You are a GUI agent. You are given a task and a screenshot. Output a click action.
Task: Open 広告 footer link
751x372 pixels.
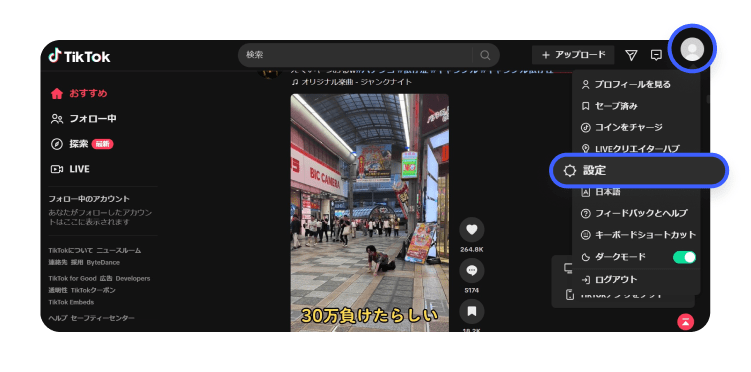click(106, 278)
